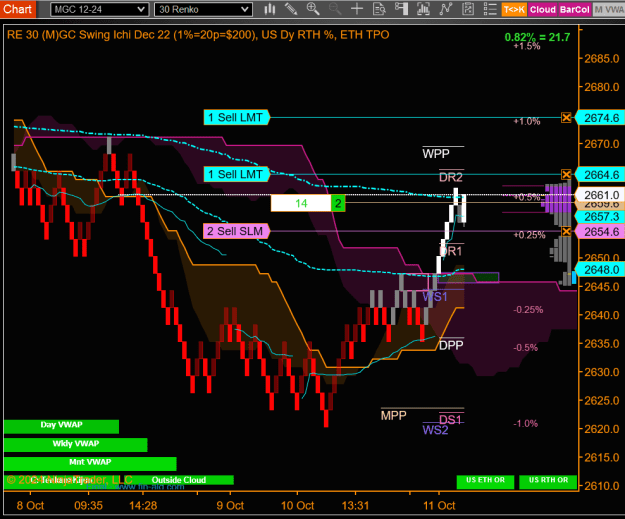The image size is (625, 519).
Task: Cancel the 2664.6 sell limit order
Action: point(566,174)
